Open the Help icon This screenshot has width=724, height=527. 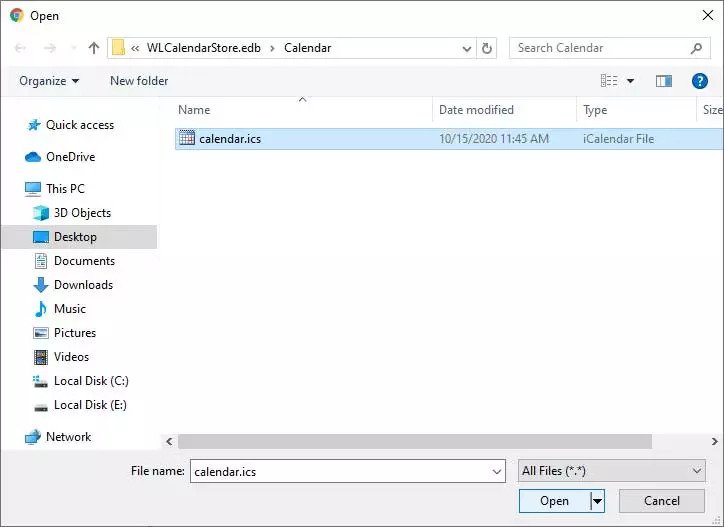click(700, 81)
